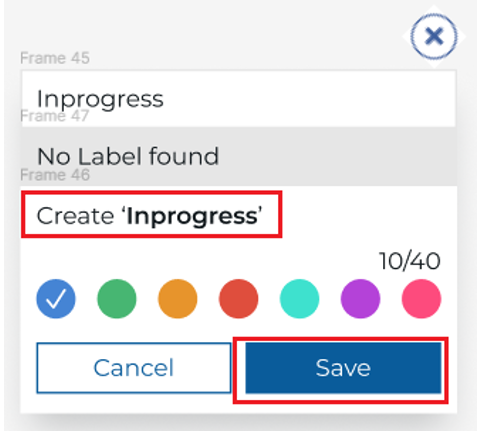The width and height of the screenshot is (478, 432).
Task: Cancel creating the new label
Action: pos(134,368)
